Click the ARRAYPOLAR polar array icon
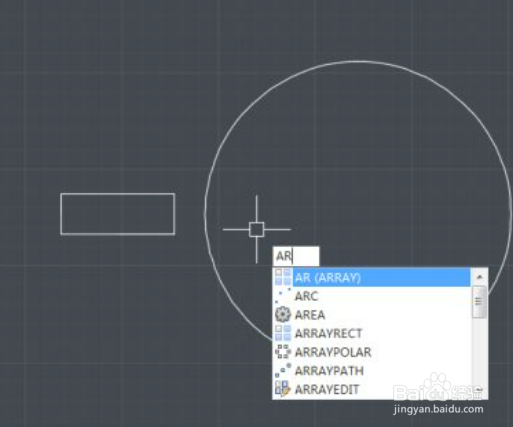513x427 pixels. point(283,352)
